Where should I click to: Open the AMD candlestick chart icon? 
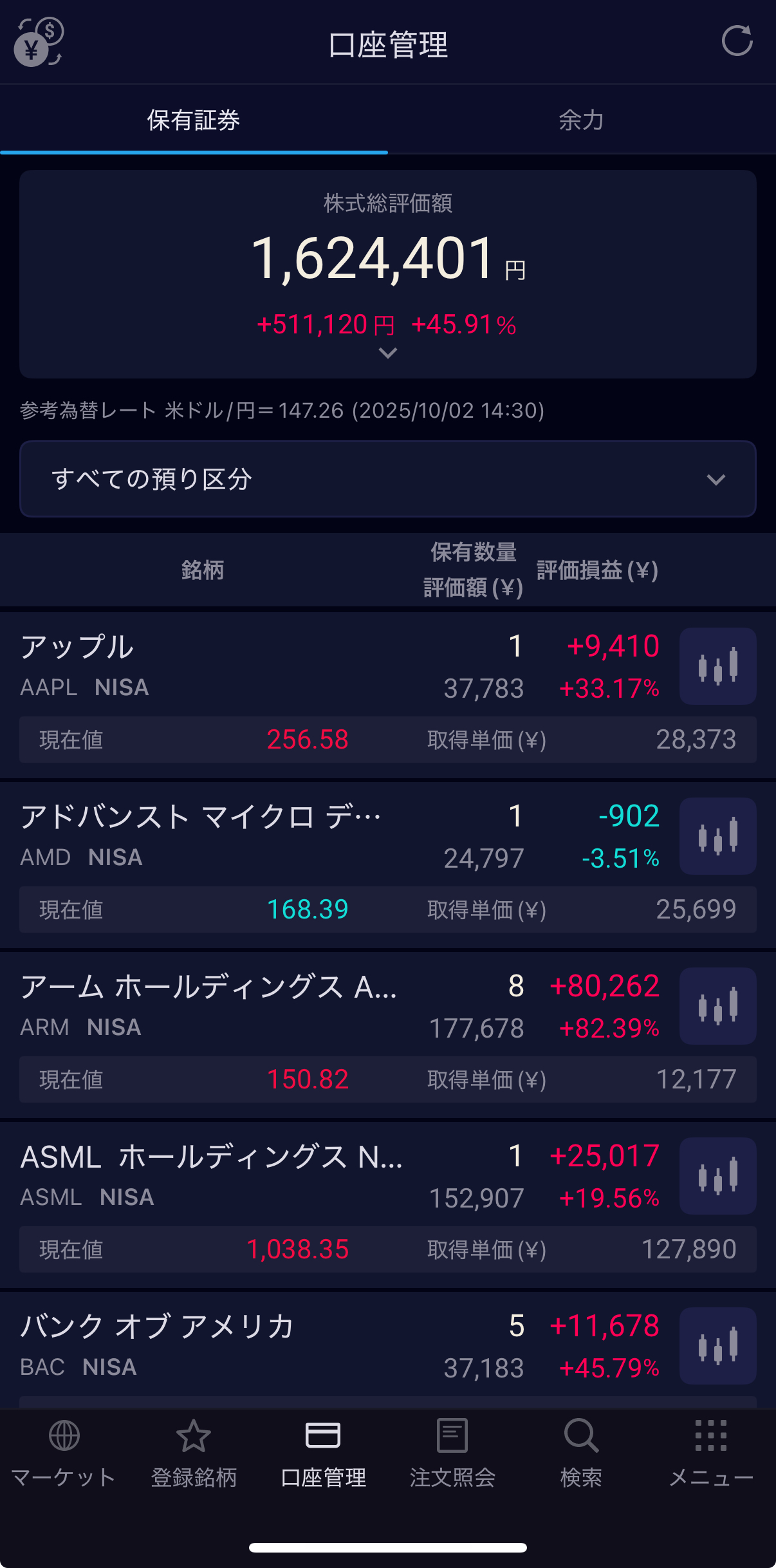tap(717, 836)
